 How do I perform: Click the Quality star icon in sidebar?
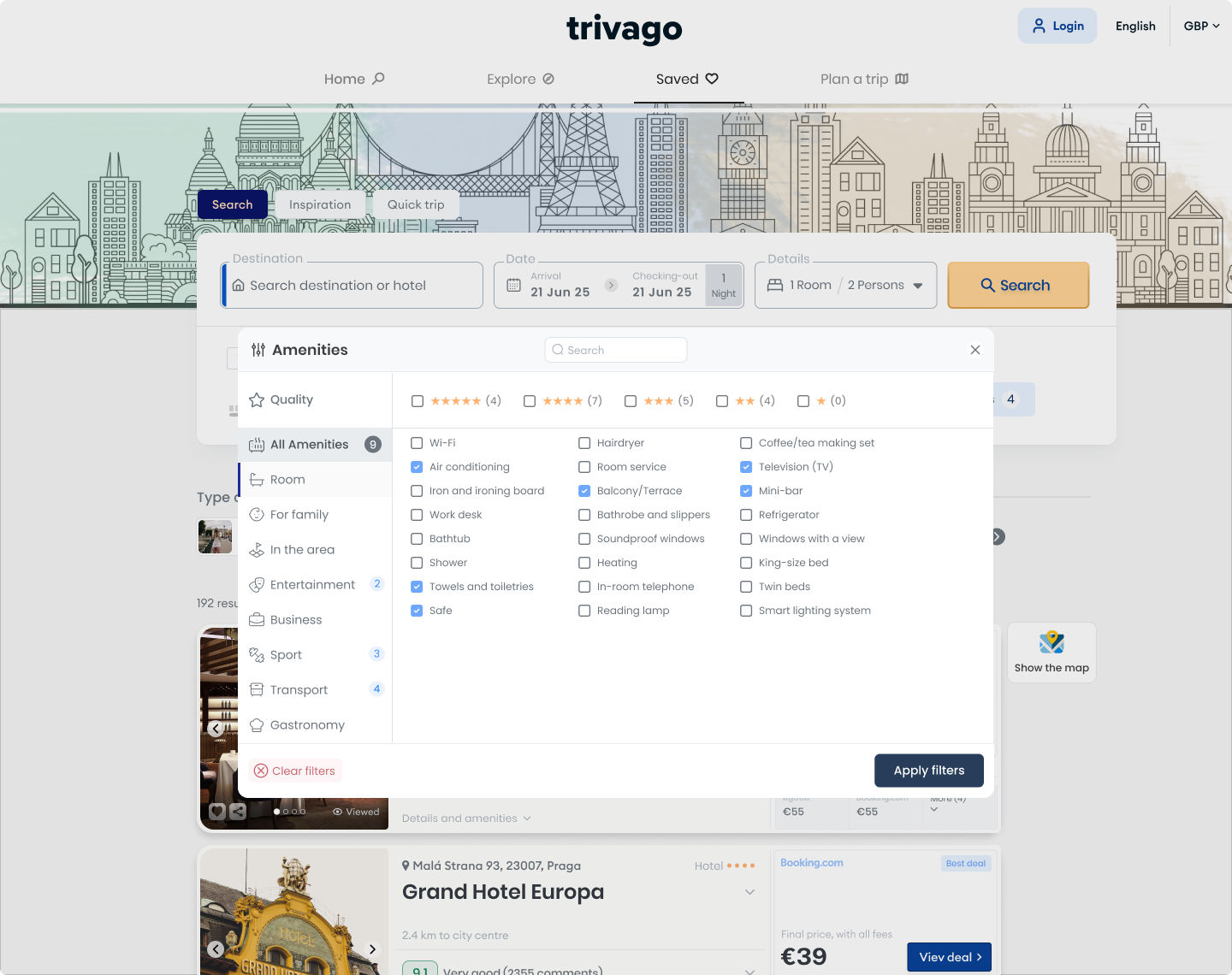click(257, 399)
